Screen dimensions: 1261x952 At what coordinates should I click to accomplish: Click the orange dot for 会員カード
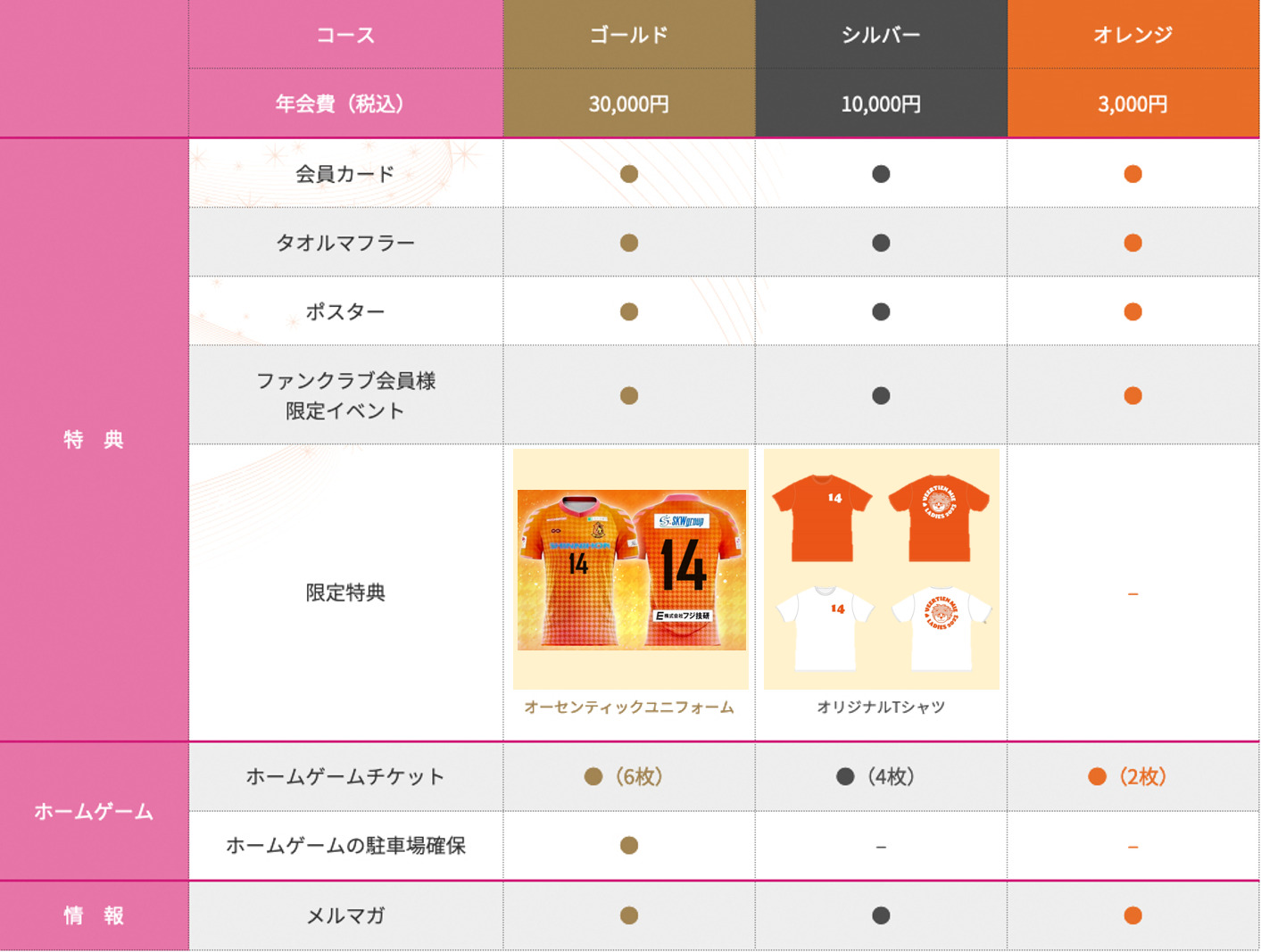point(1132,174)
